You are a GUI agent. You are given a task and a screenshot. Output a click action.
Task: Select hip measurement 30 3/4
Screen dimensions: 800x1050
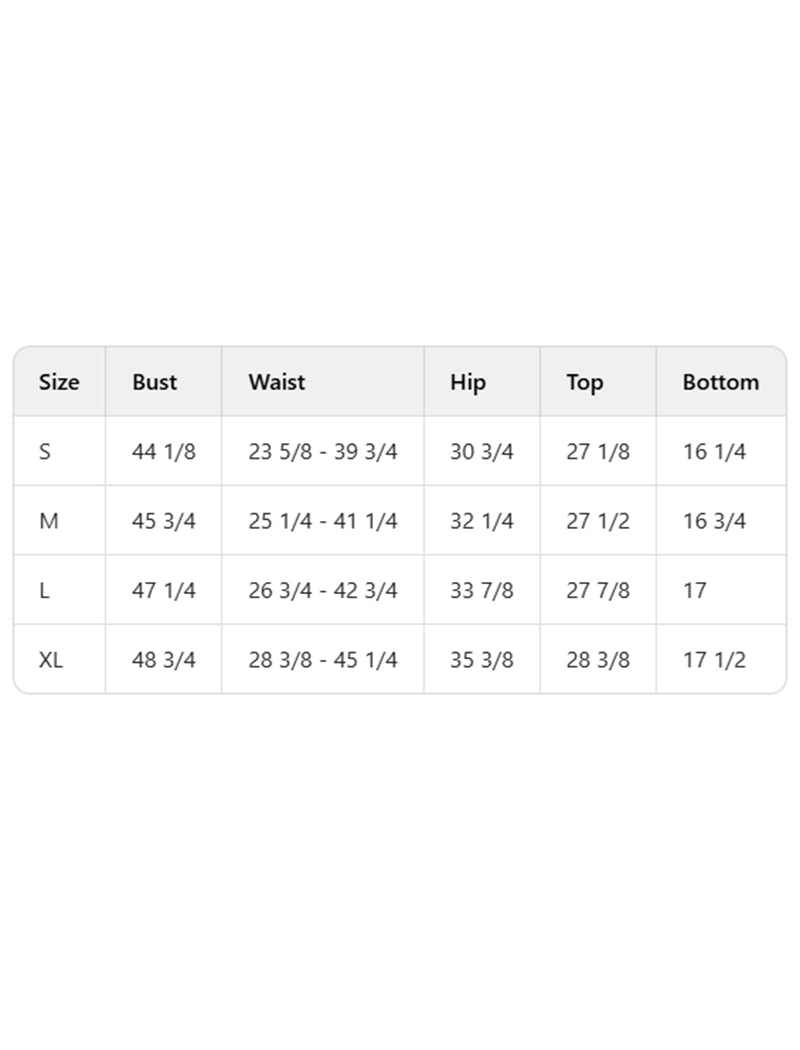(482, 452)
